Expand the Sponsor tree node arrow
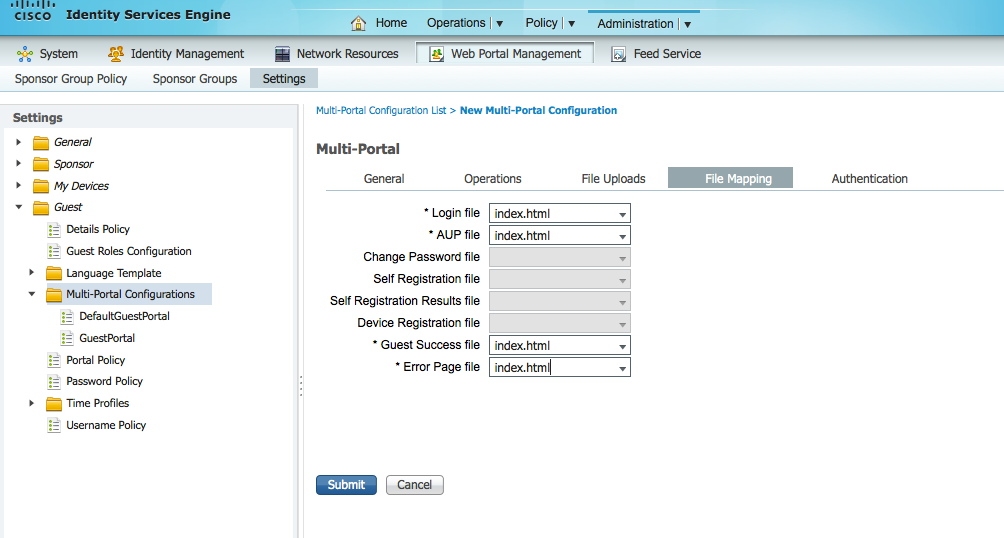This screenshot has height=538, width=1004. click(19, 164)
